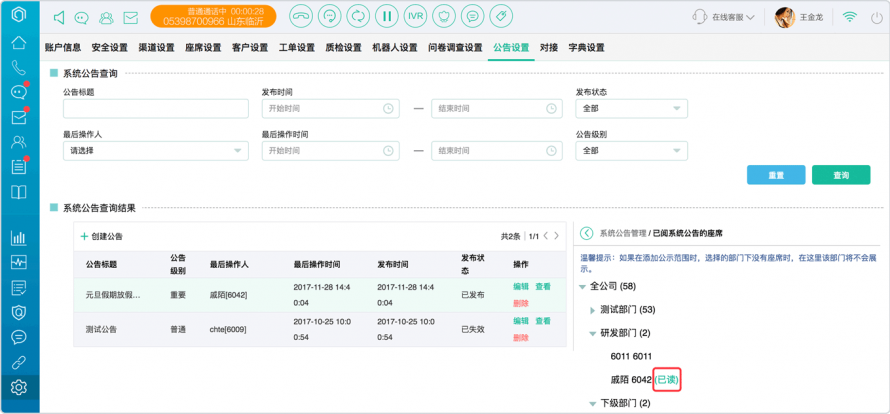890x414 pixels.
Task: Click the wifi signal status icon
Action: [x=850, y=17]
